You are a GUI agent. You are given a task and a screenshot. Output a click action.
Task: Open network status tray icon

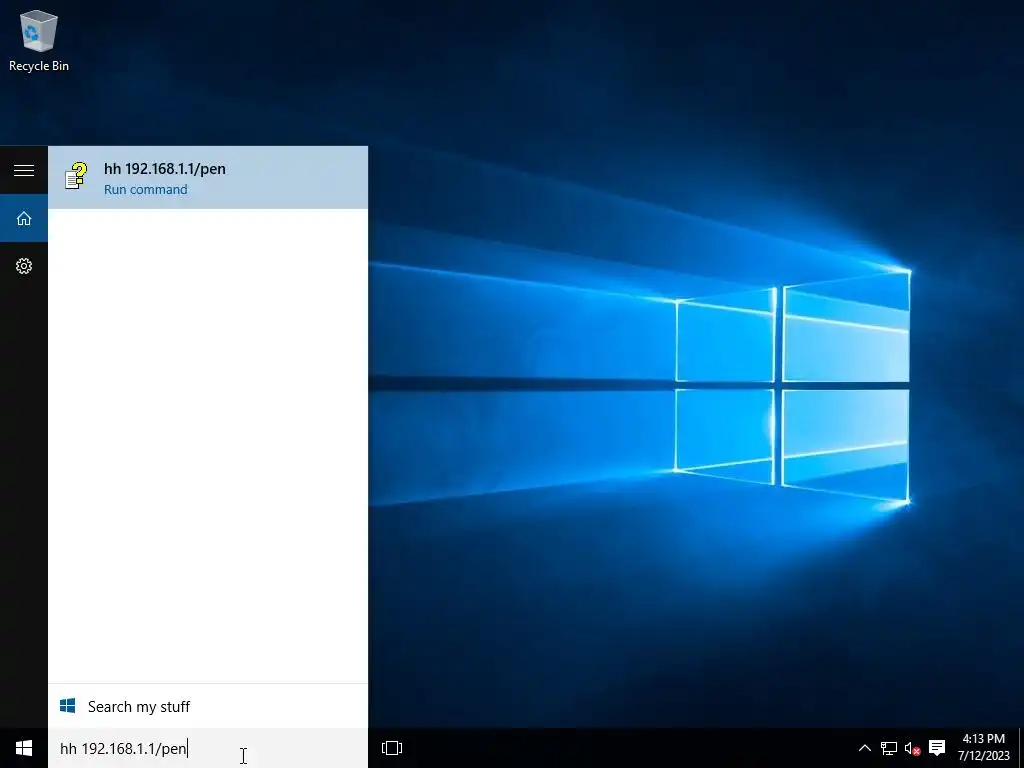pos(888,748)
